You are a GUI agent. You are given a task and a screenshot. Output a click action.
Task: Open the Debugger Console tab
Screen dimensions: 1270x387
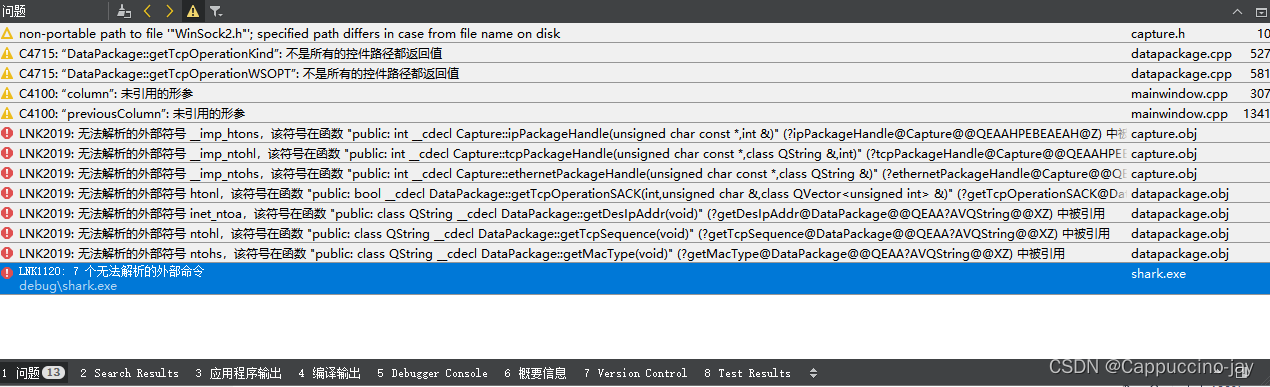[x=432, y=373]
